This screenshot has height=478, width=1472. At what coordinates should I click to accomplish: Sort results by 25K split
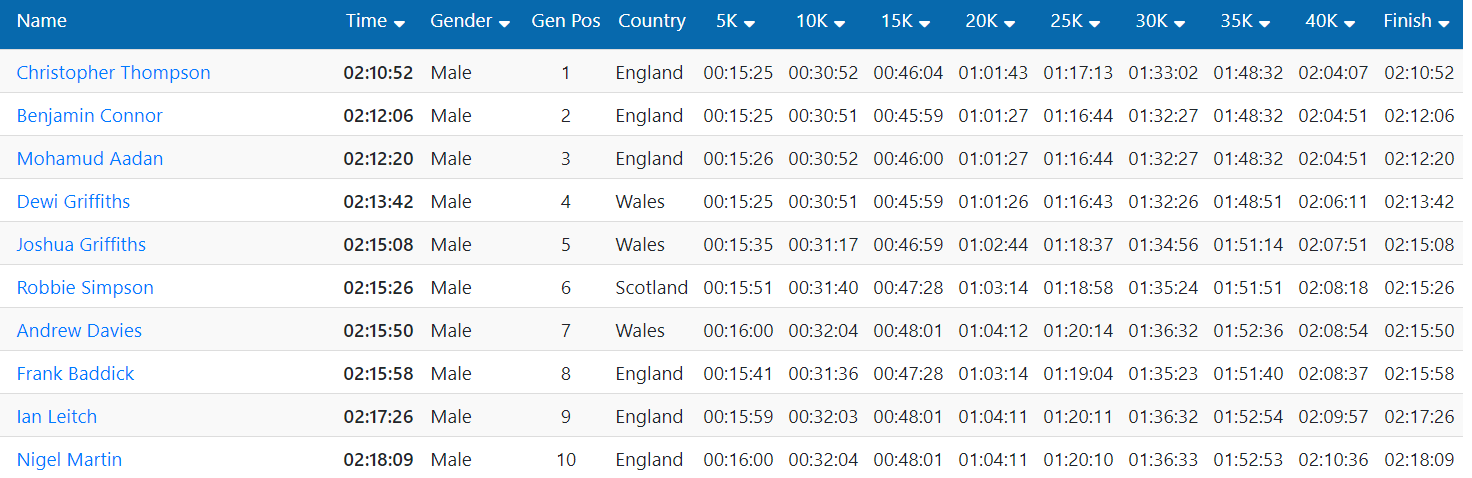click(x=1095, y=24)
